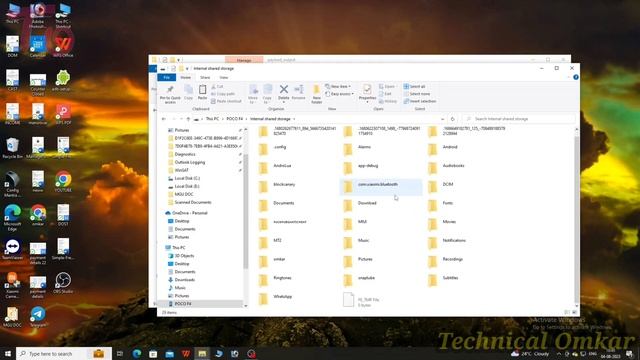Image resolution: width=640 pixels, height=360 pixels.
Task: Open Microsoft Edge from taskbar
Action: click(x=137, y=353)
